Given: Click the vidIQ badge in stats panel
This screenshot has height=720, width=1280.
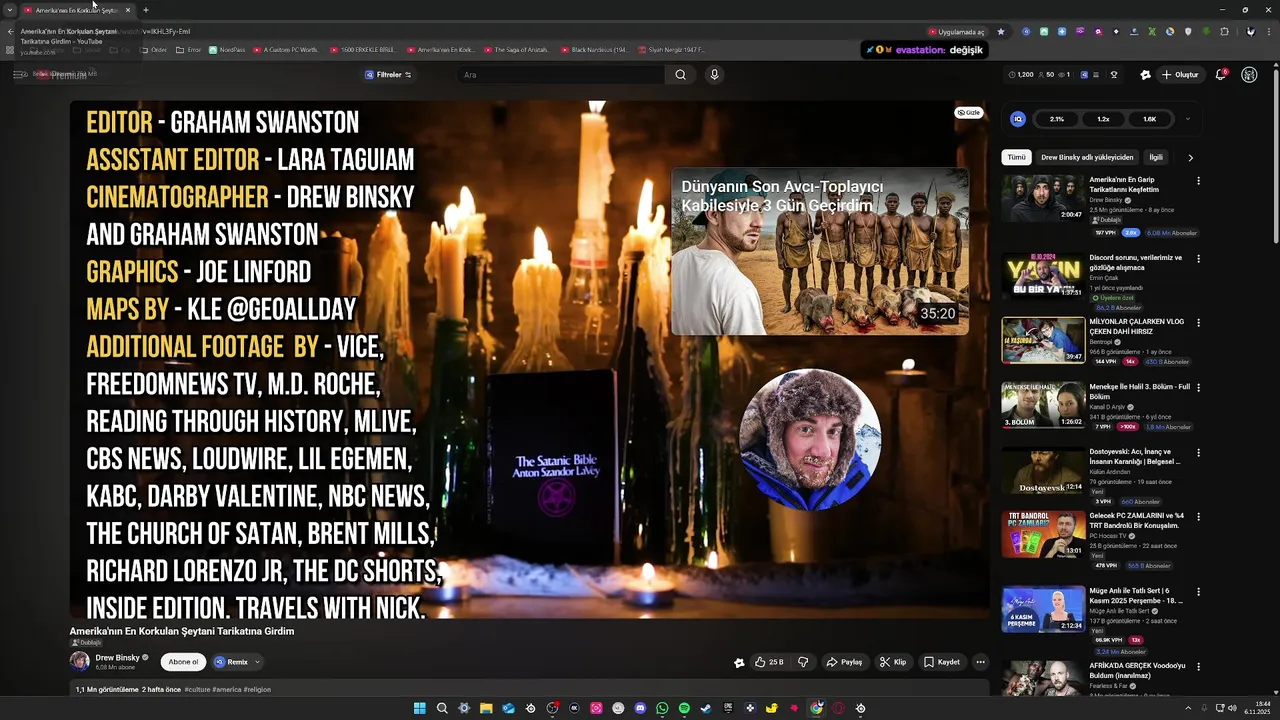Looking at the screenshot, I should (x=1018, y=119).
